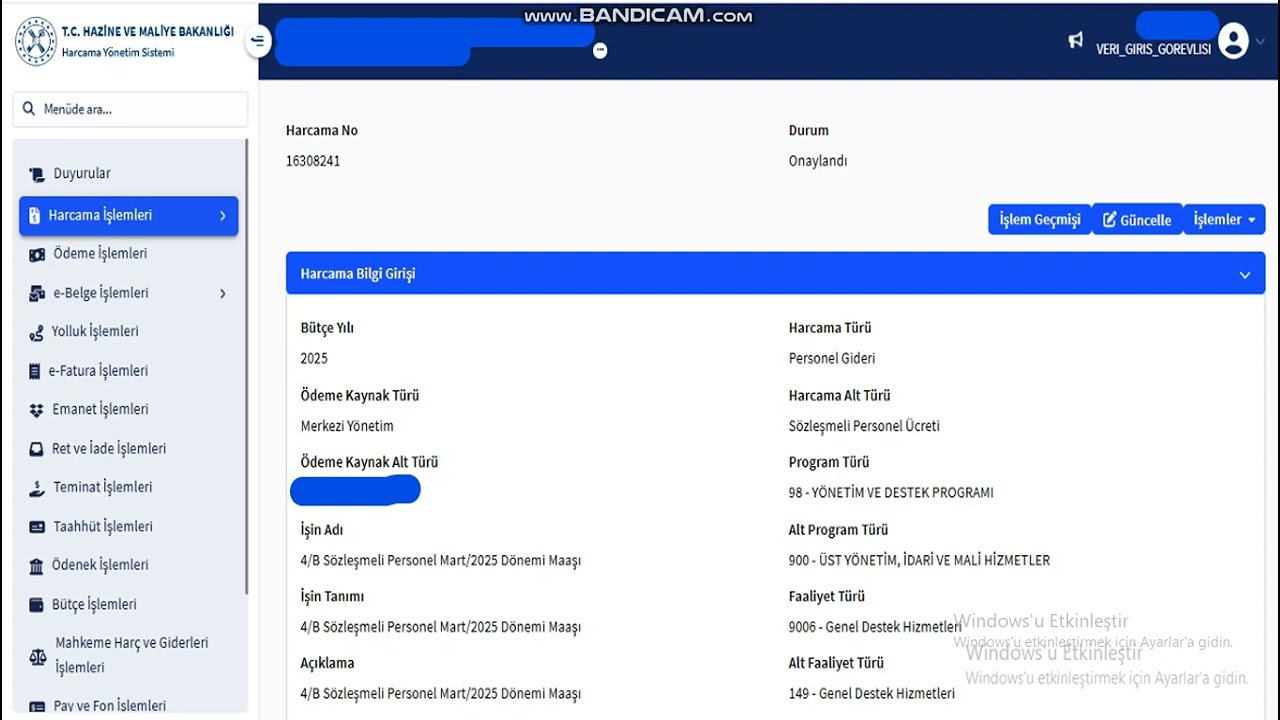Viewport: 1280px width, 720px height.
Task: Open the user profile avatar icon
Action: (x=1234, y=42)
